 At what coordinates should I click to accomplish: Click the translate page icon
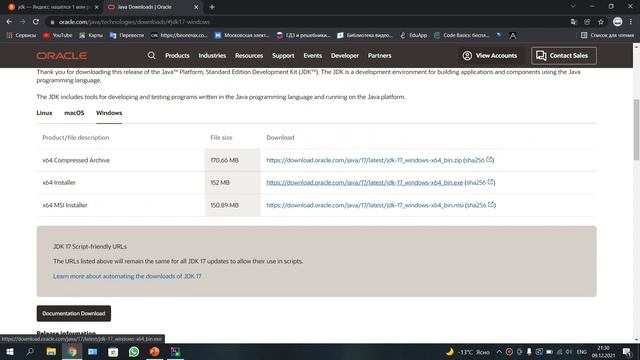[573, 22]
